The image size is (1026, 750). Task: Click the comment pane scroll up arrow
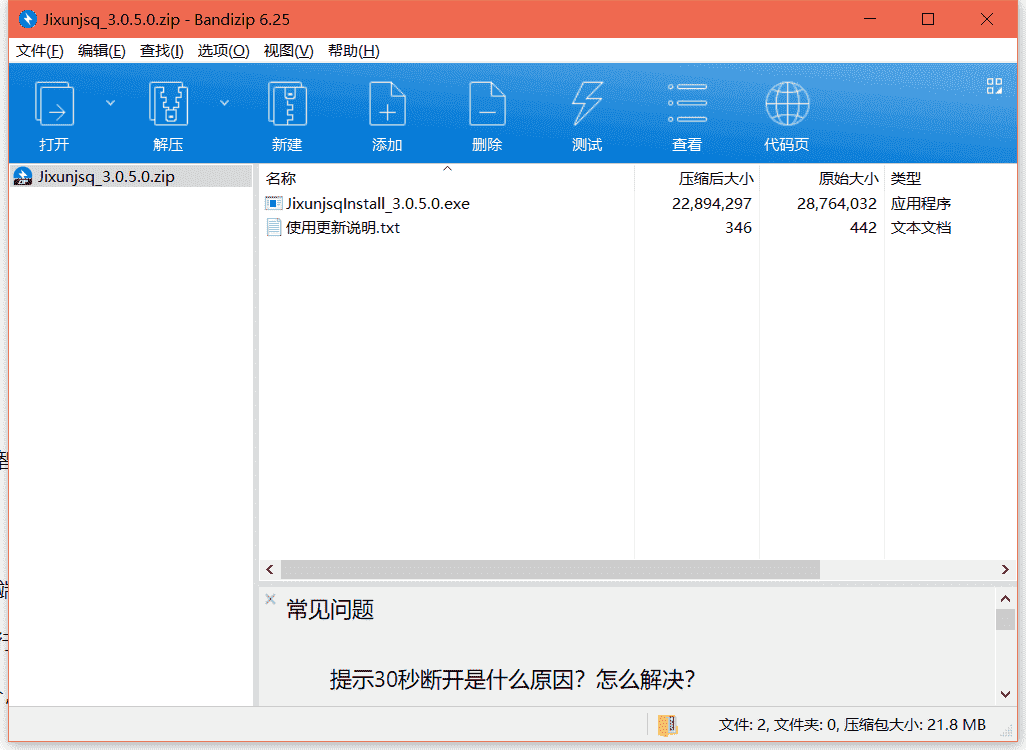click(1006, 598)
